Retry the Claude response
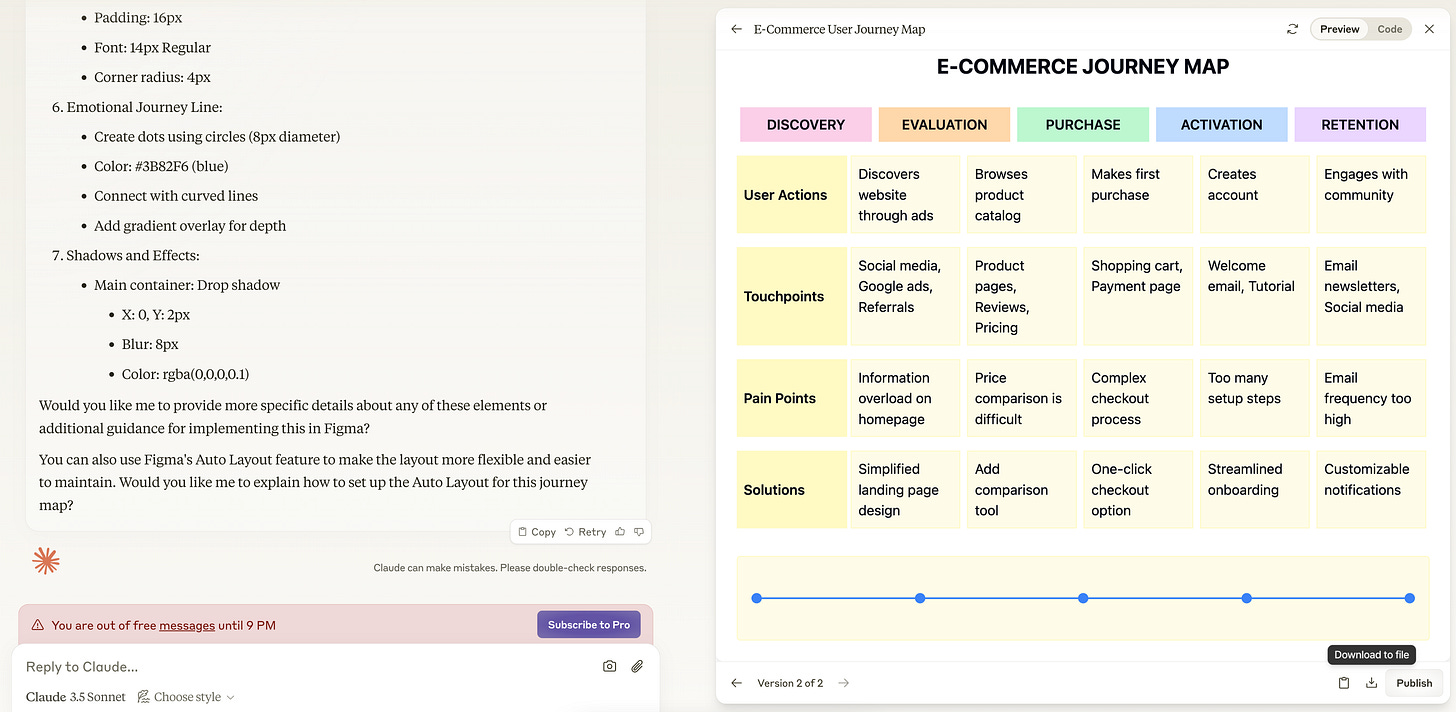Screen dimensions: 1456x712 [x=585, y=532]
